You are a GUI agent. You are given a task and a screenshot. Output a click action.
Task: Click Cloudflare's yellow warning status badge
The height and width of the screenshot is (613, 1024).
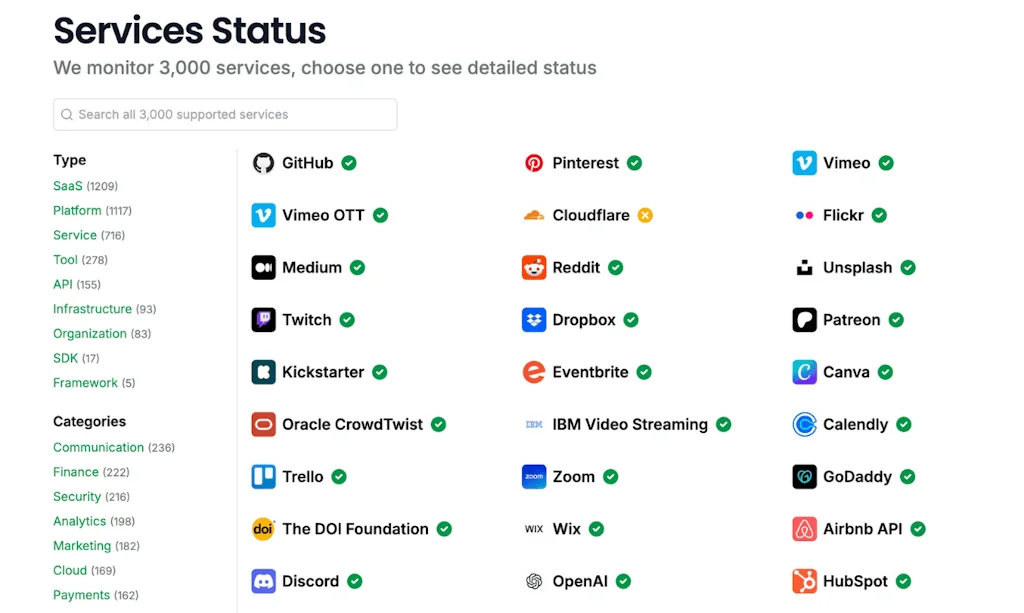645,215
